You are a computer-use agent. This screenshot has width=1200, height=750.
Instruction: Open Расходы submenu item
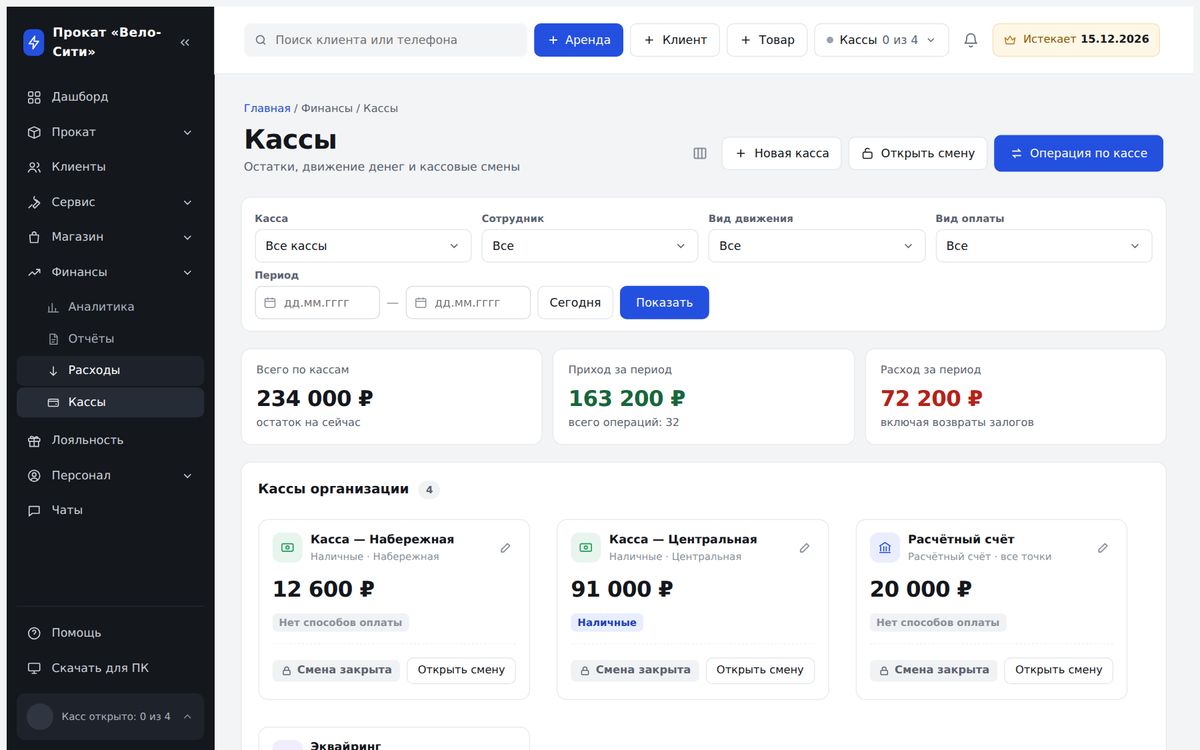(110, 370)
